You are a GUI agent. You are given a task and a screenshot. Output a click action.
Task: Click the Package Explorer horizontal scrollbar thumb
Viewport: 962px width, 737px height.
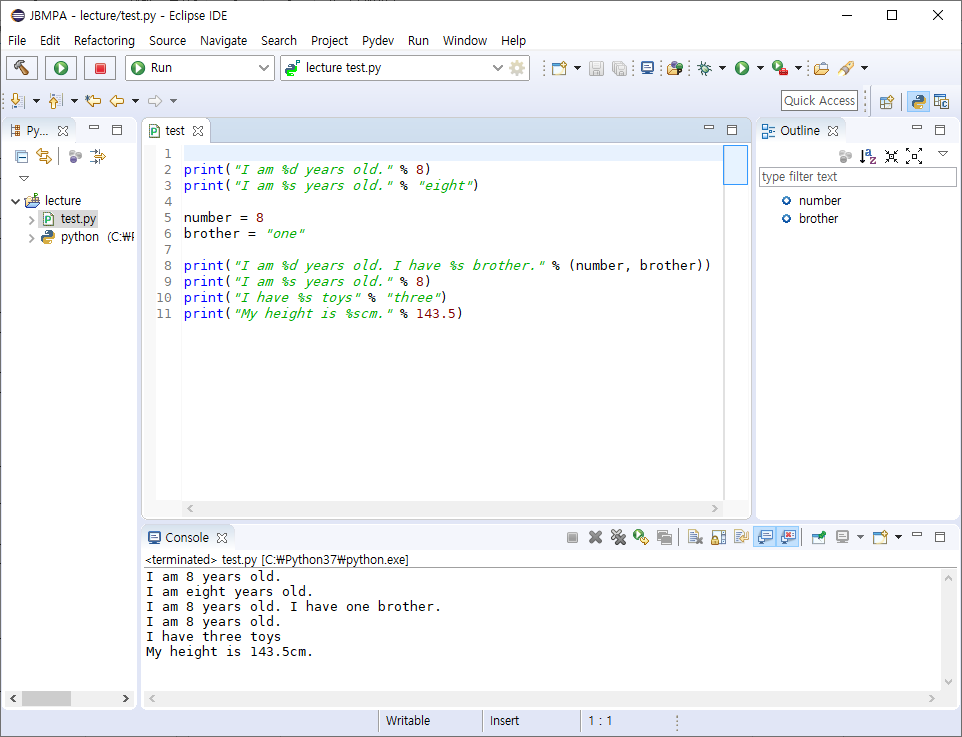pyautogui.click(x=47, y=698)
